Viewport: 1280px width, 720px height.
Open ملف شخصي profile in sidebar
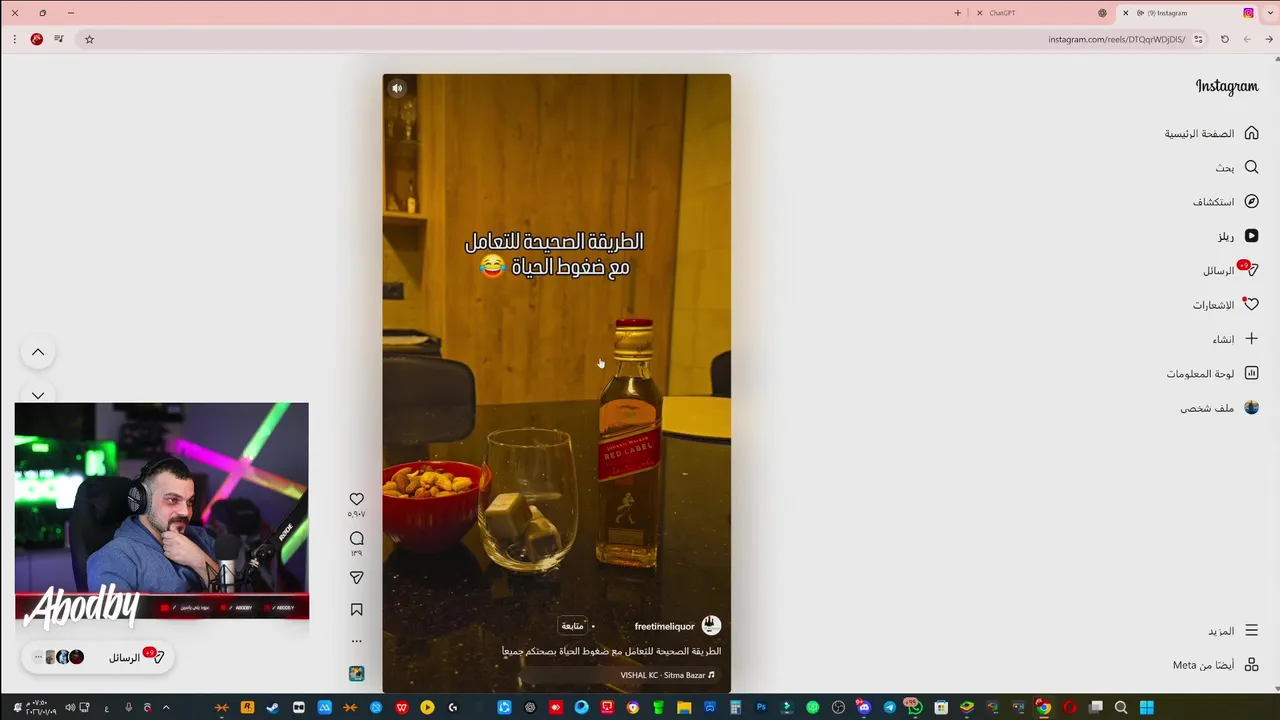click(1219, 408)
